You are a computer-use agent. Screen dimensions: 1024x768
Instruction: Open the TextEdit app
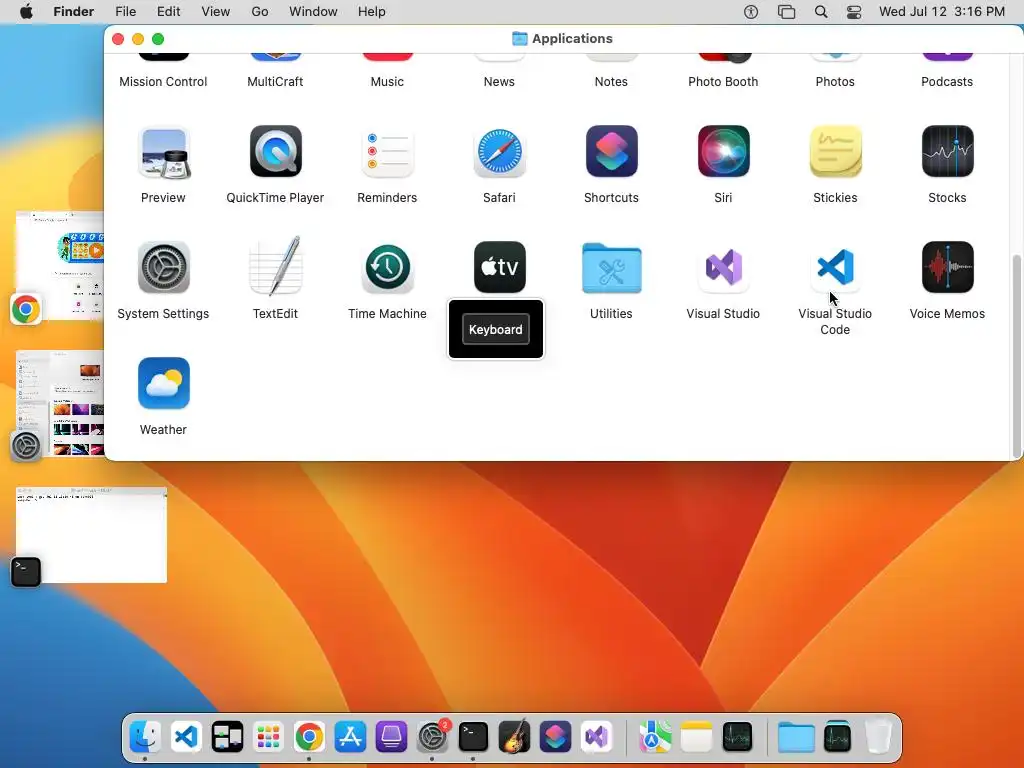pos(276,266)
